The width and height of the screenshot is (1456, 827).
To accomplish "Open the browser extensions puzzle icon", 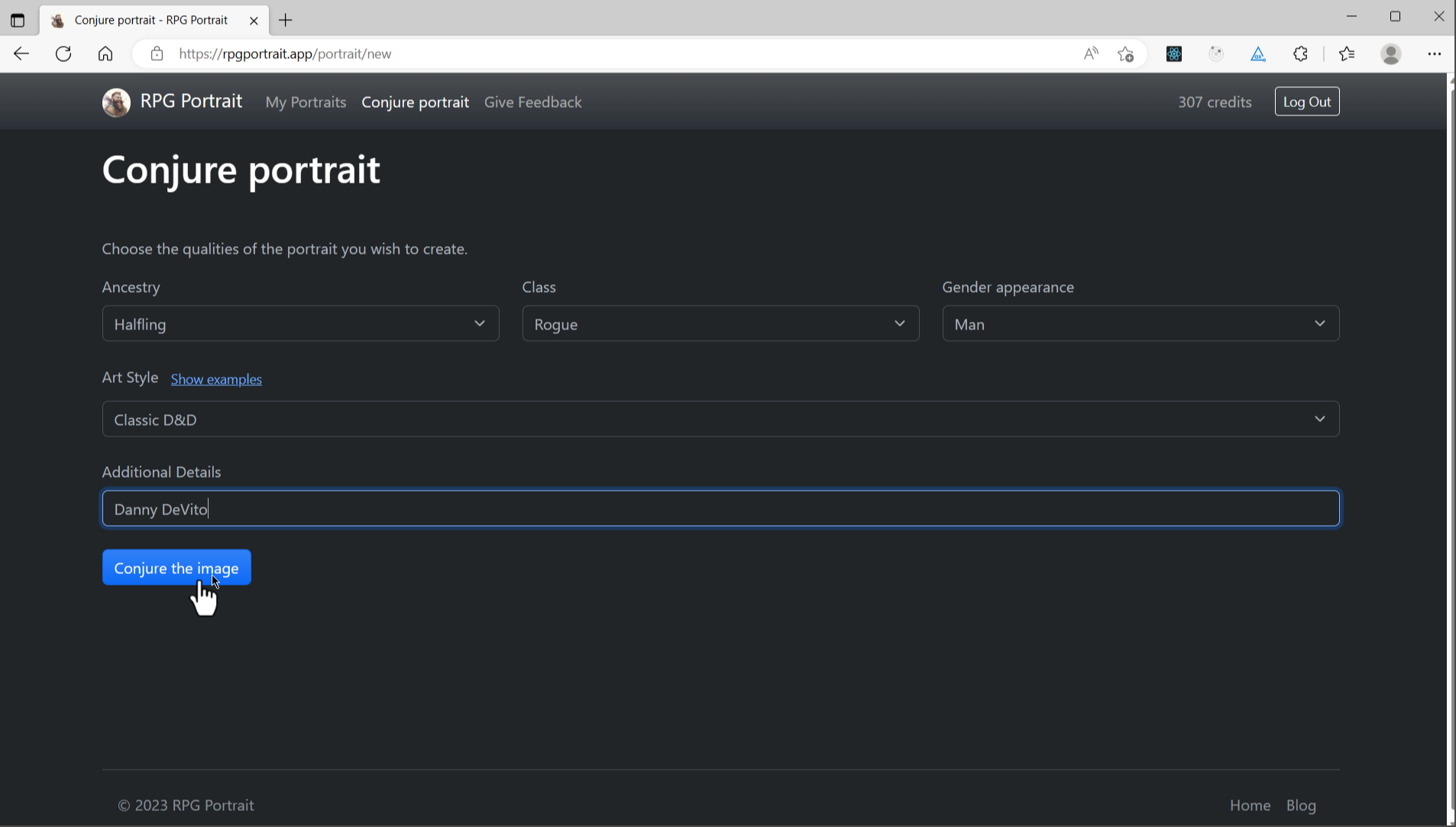I will pos(1300,54).
